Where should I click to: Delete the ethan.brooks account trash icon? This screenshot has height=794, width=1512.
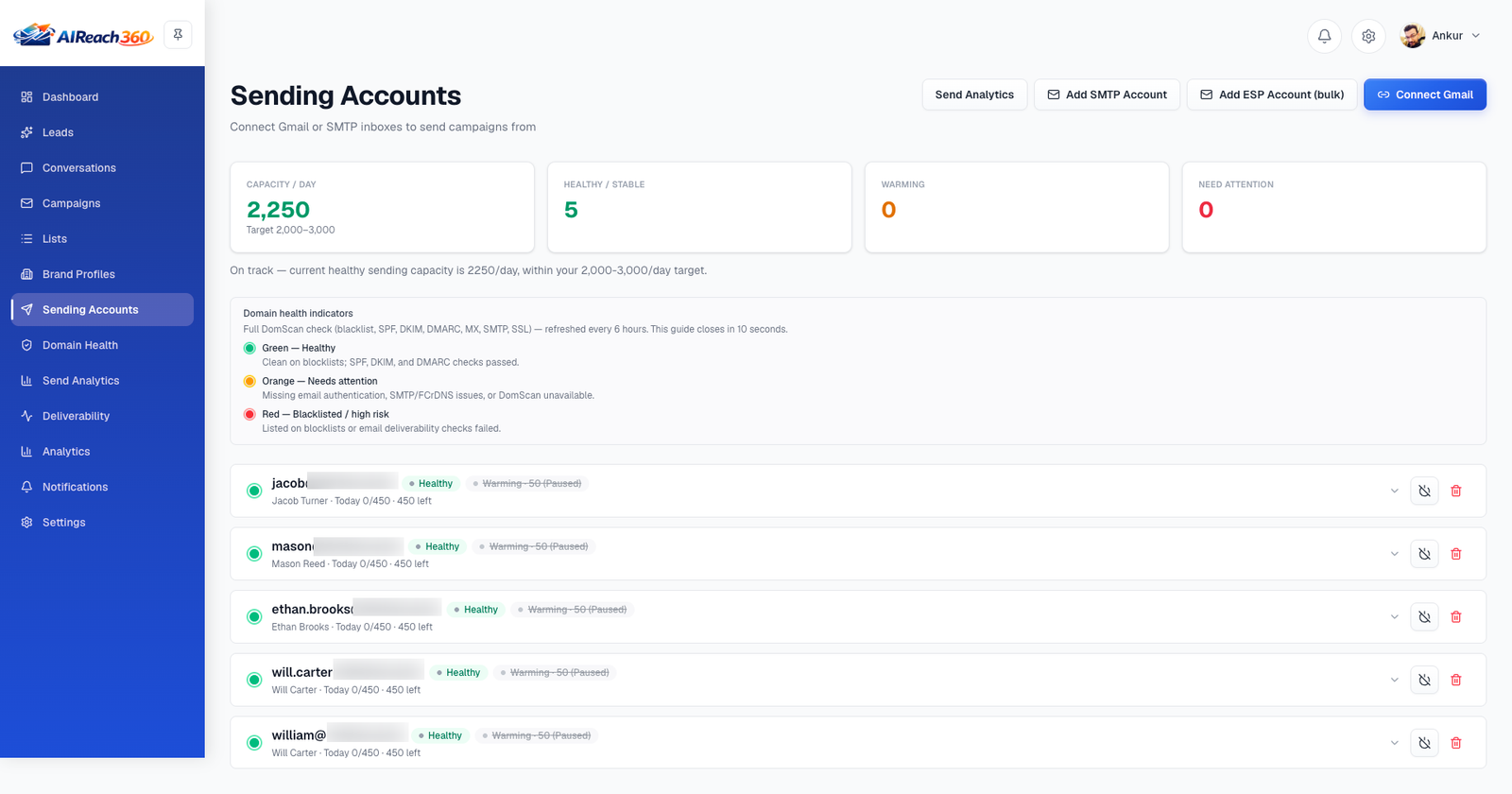click(x=1456, y=617)
